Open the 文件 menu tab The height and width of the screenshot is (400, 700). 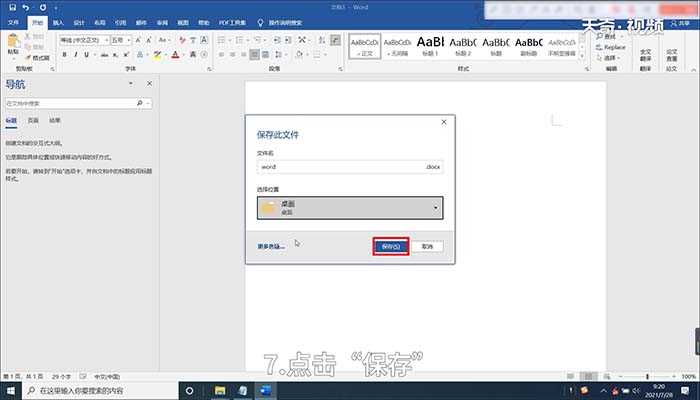click(x=14, y=20)
